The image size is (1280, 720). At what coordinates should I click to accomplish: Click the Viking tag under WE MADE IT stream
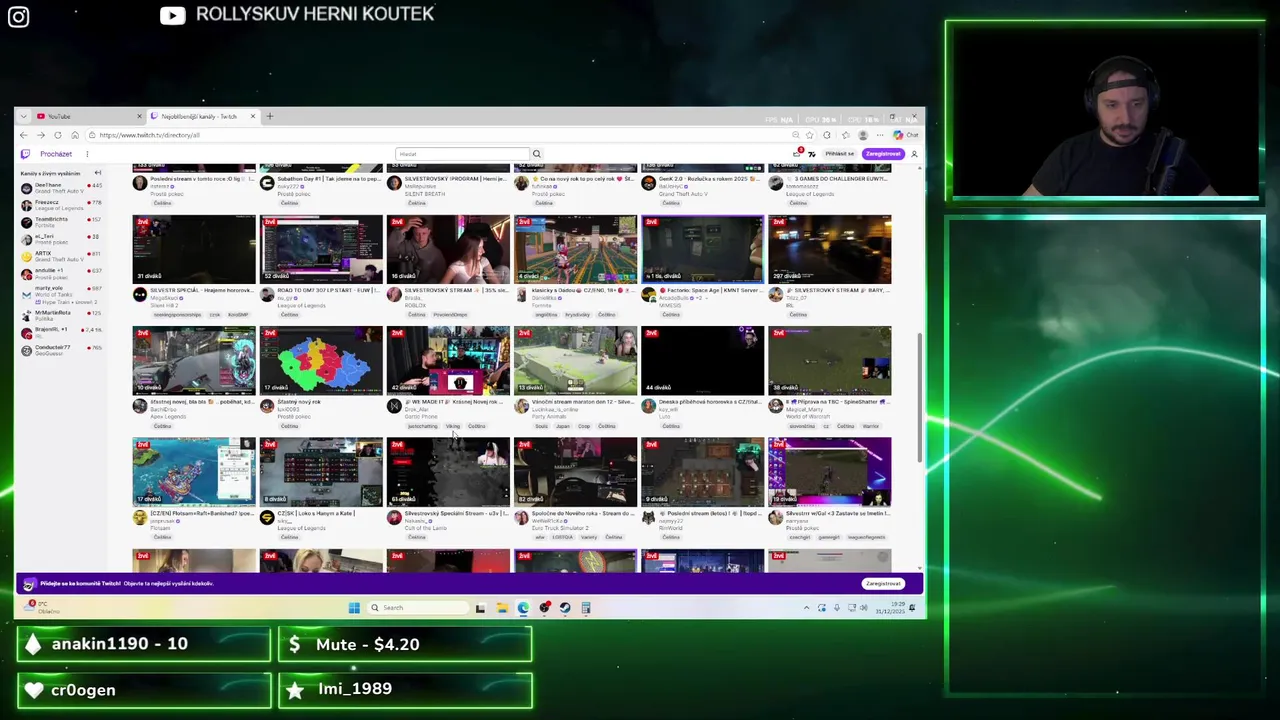pos(453,426)
